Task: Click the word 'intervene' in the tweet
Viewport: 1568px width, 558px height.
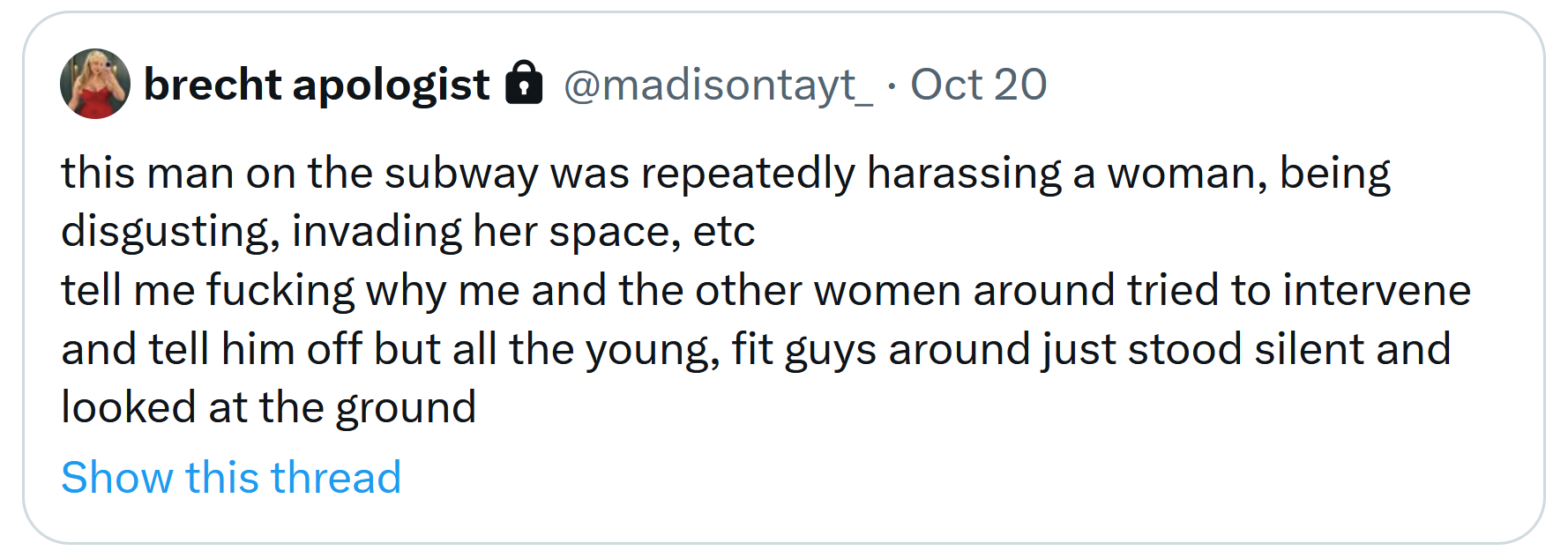Action: (x=1377, y=291)
